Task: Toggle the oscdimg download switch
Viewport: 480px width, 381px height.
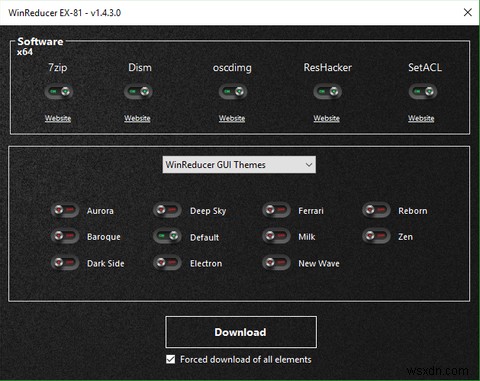Action: pyautogui.click(x=233, y=91)
